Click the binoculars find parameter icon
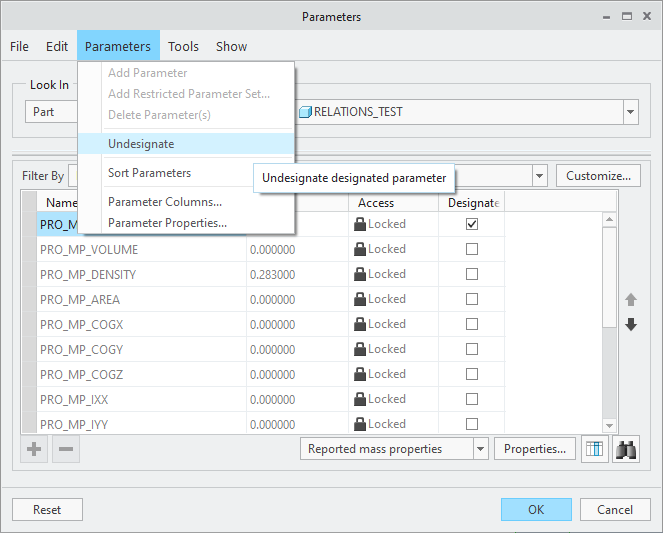 coord(626,449)
